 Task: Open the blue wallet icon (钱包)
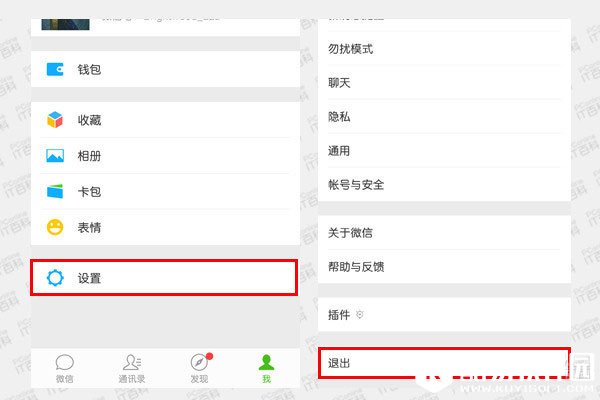(x=55, y=69)
